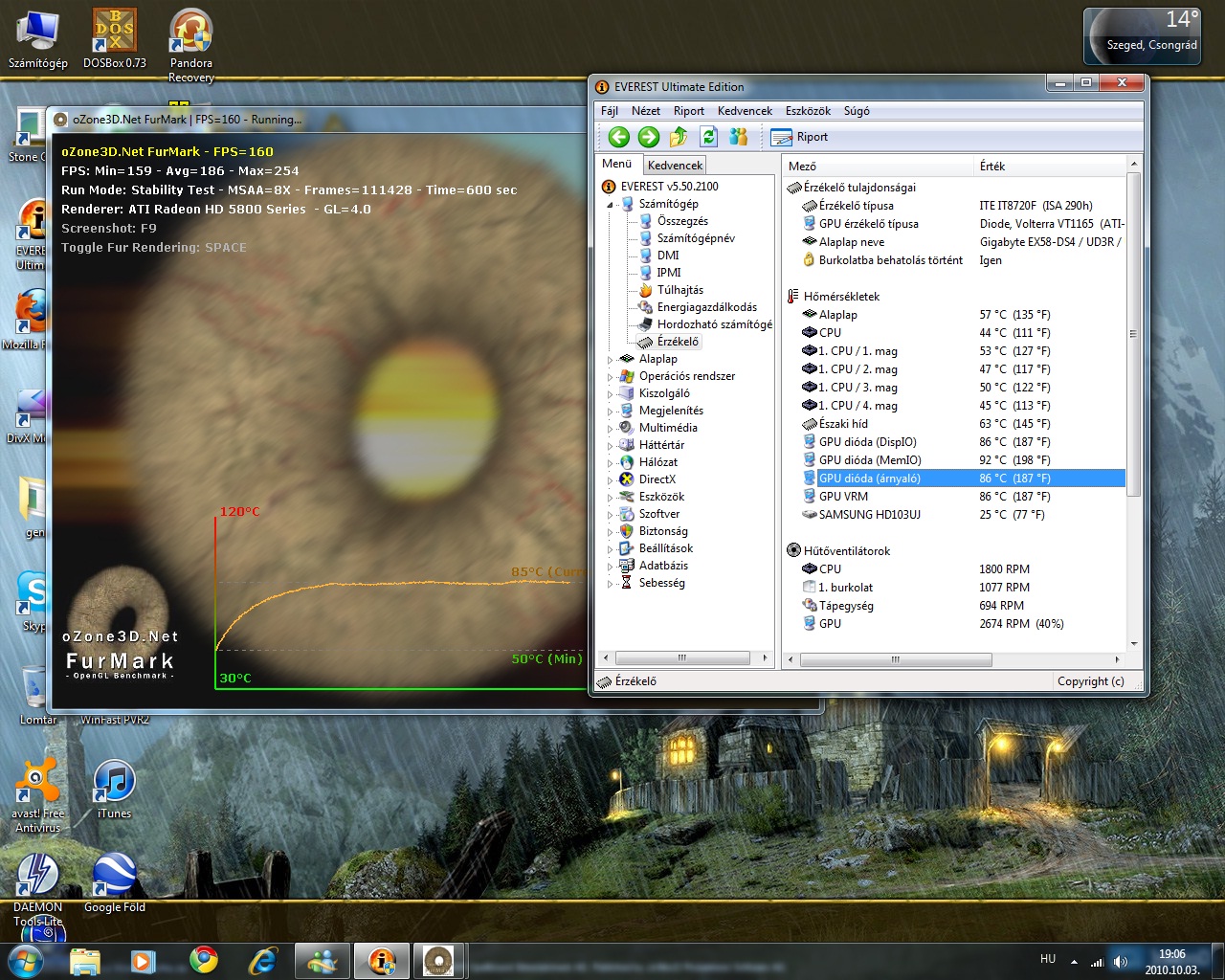
Task: Expand the Operációs rendszer tree node
Action: 610,377
